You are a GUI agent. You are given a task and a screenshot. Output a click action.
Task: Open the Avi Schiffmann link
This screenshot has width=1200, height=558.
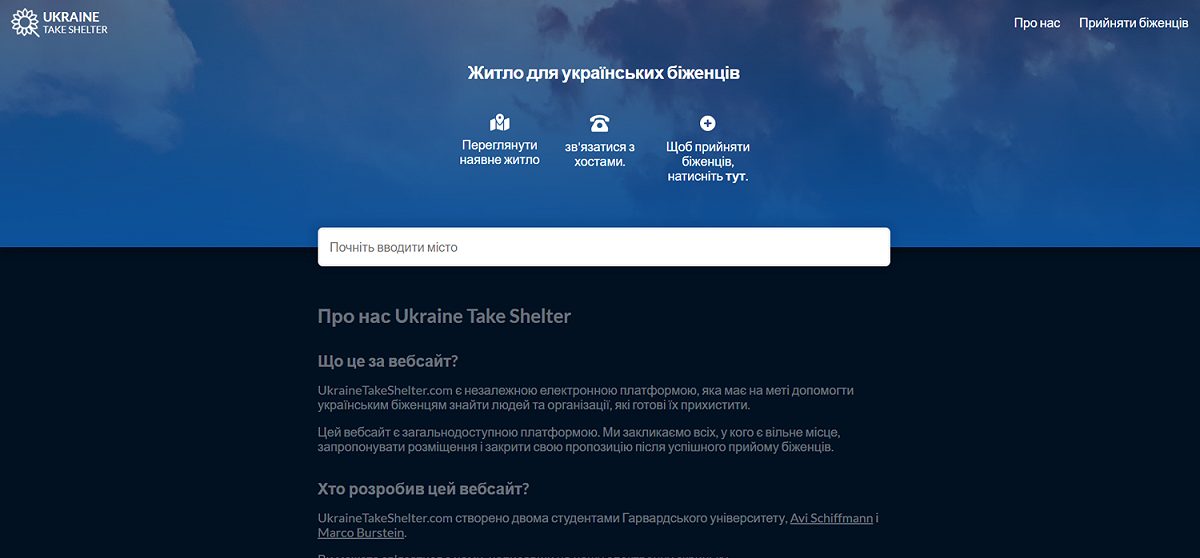click(832, 518)
